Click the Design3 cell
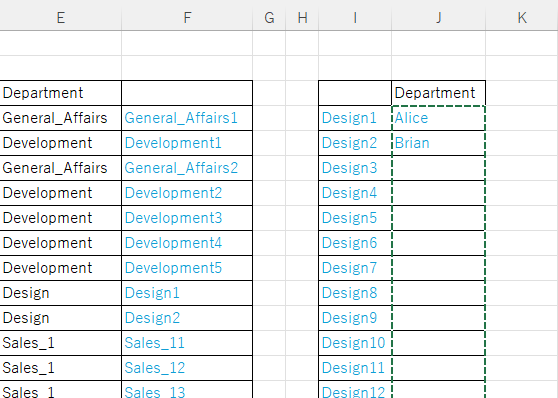 click(x=355, y=168)
